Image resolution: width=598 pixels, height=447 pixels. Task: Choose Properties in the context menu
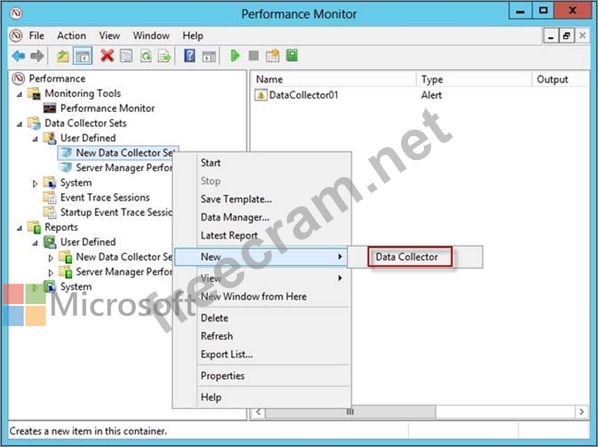pos(222,376)
